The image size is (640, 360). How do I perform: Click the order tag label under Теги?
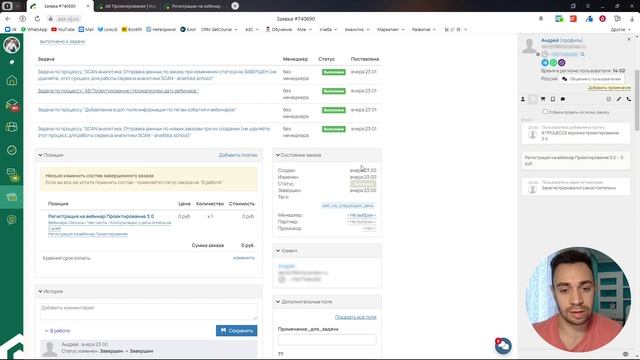pos(348,206)
